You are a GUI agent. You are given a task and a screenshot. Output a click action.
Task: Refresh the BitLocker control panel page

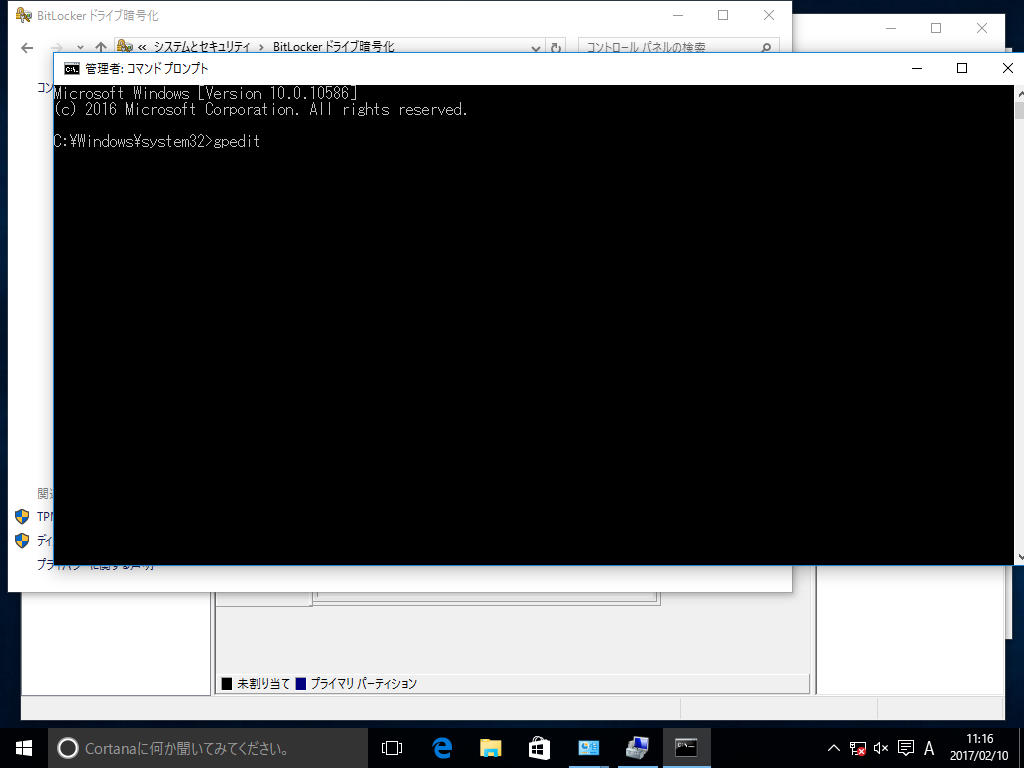click(556, 48)
